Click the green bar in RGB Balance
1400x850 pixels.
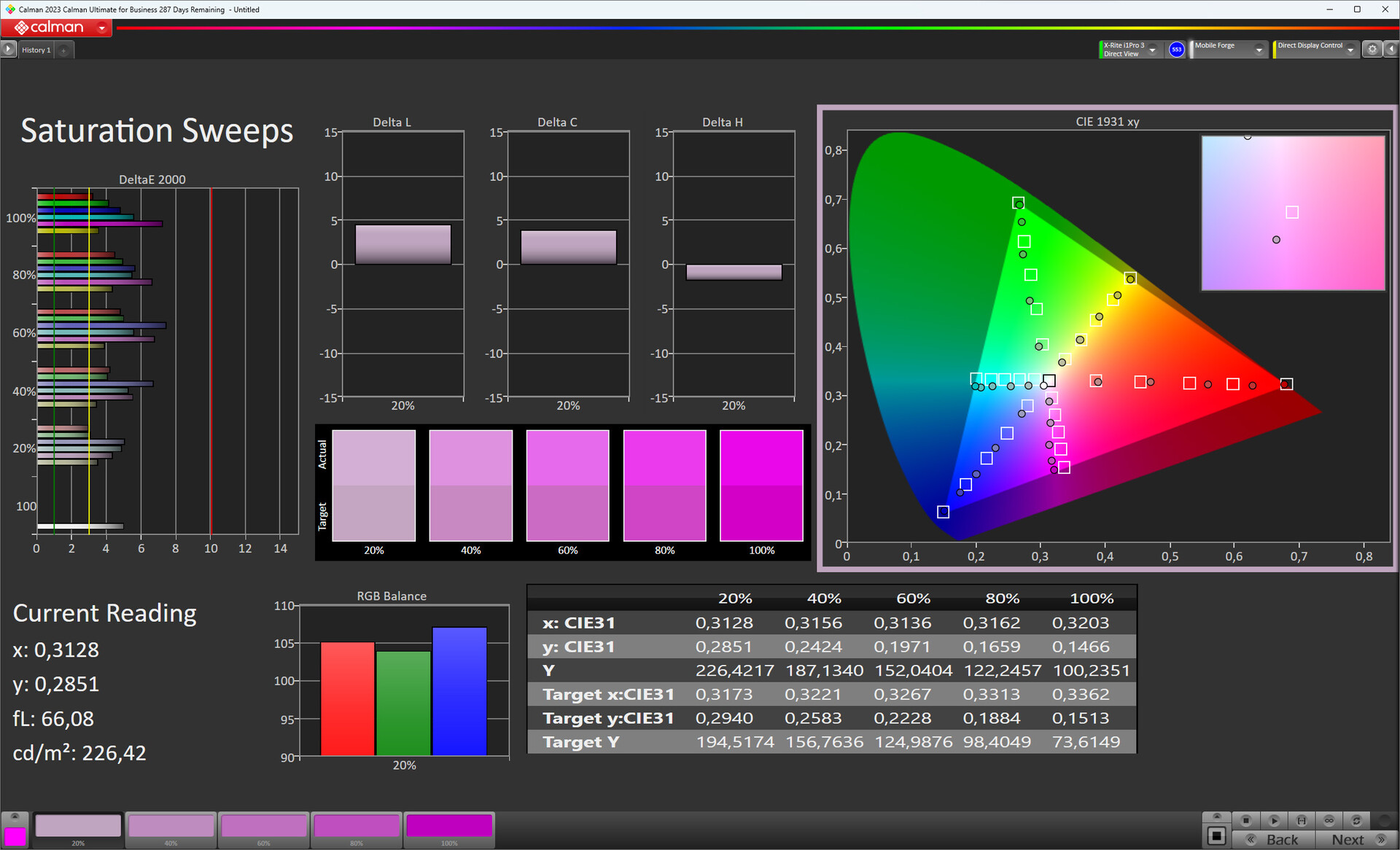403,703
